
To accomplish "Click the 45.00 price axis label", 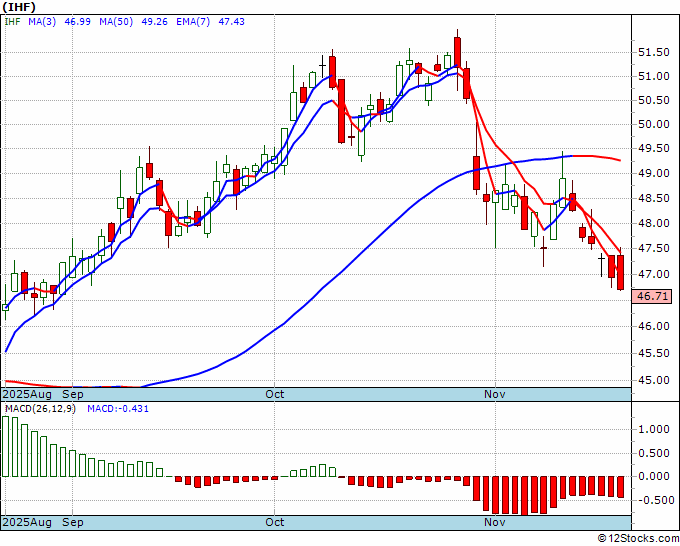I will point(652,380).
